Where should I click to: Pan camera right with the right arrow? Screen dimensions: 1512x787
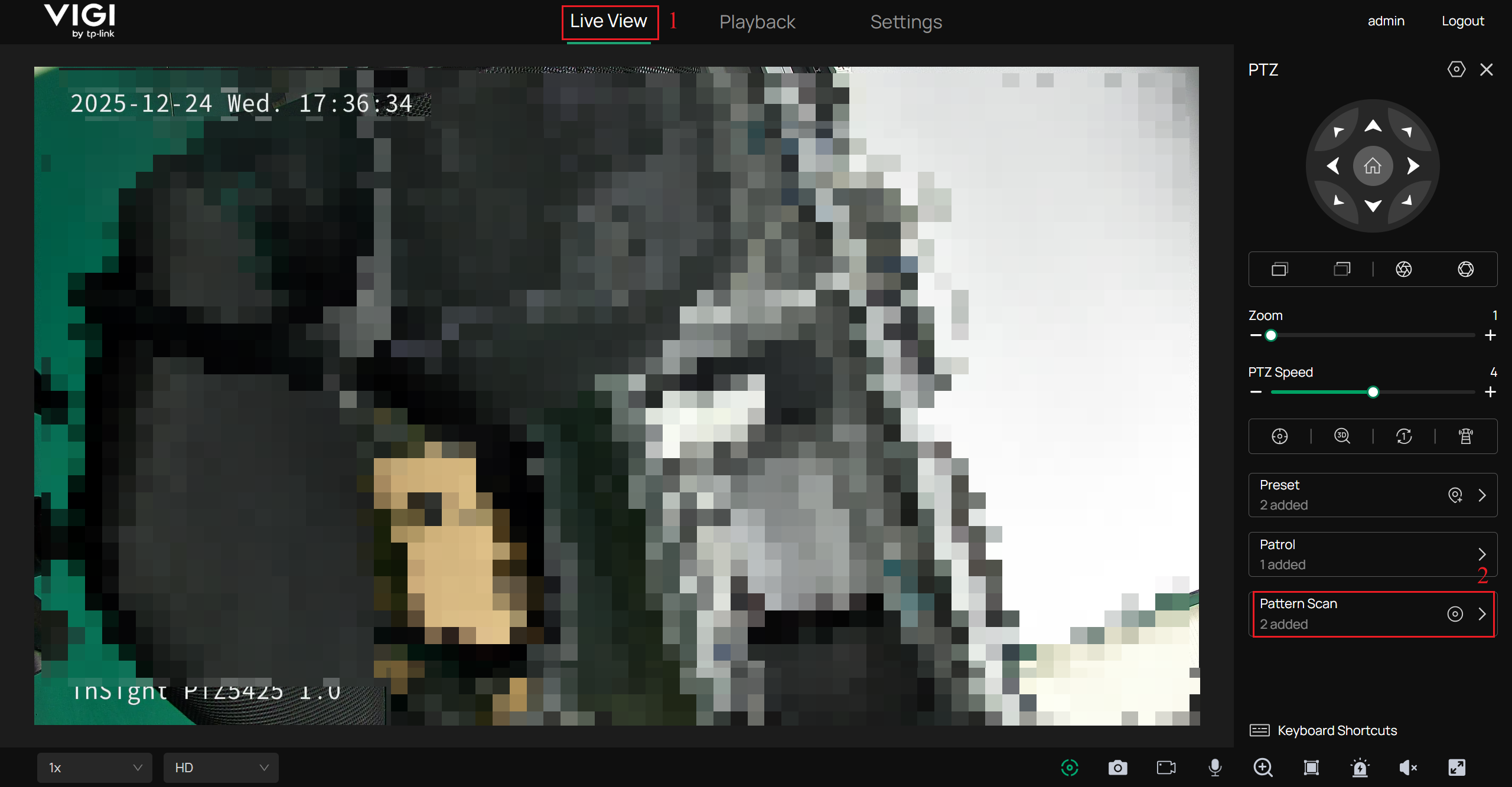click(1413, 166)
